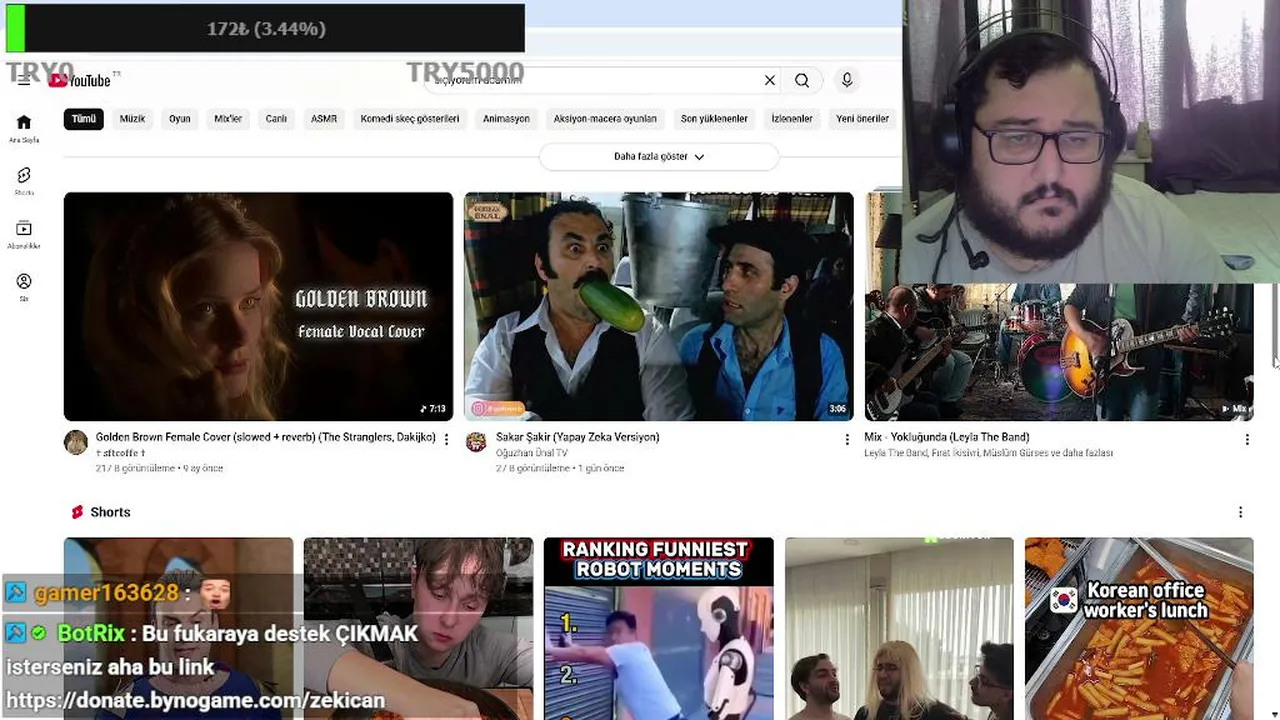Open options menu for Sakar Şakir video
This screenshot has width=1280, height=720.
pyautogui.click(x=847, y=439)
